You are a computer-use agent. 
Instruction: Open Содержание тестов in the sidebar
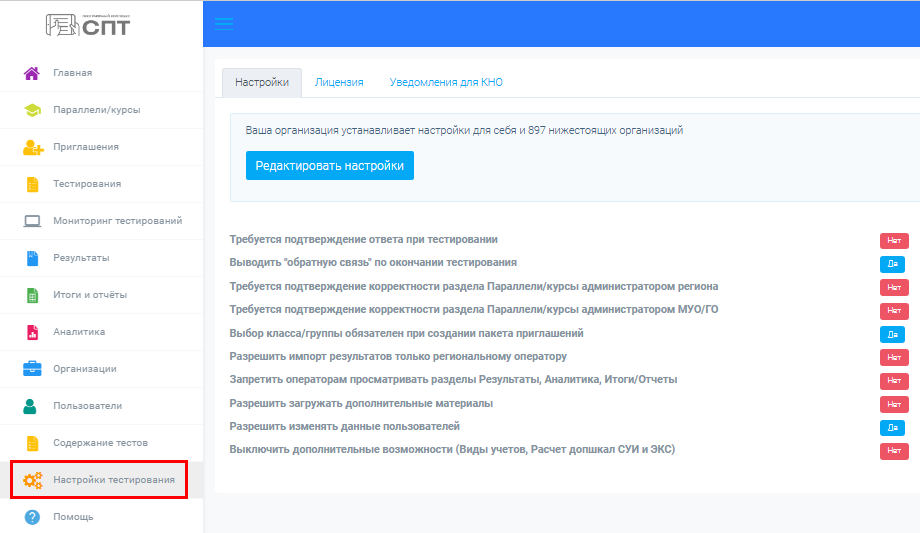tap(101, 443)
